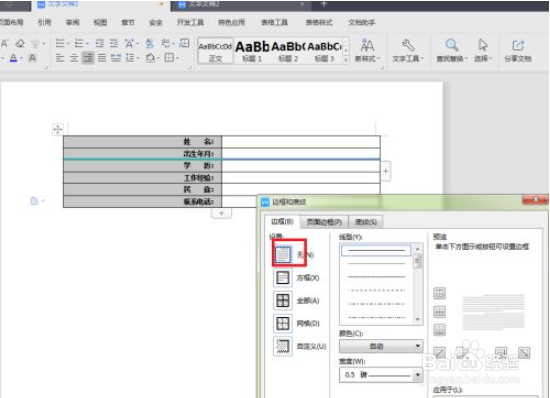The width and height of the screenshot is (550, 398).
Task: Switch to the 底纹 (Shading) tab
Action: pos(366,222)
